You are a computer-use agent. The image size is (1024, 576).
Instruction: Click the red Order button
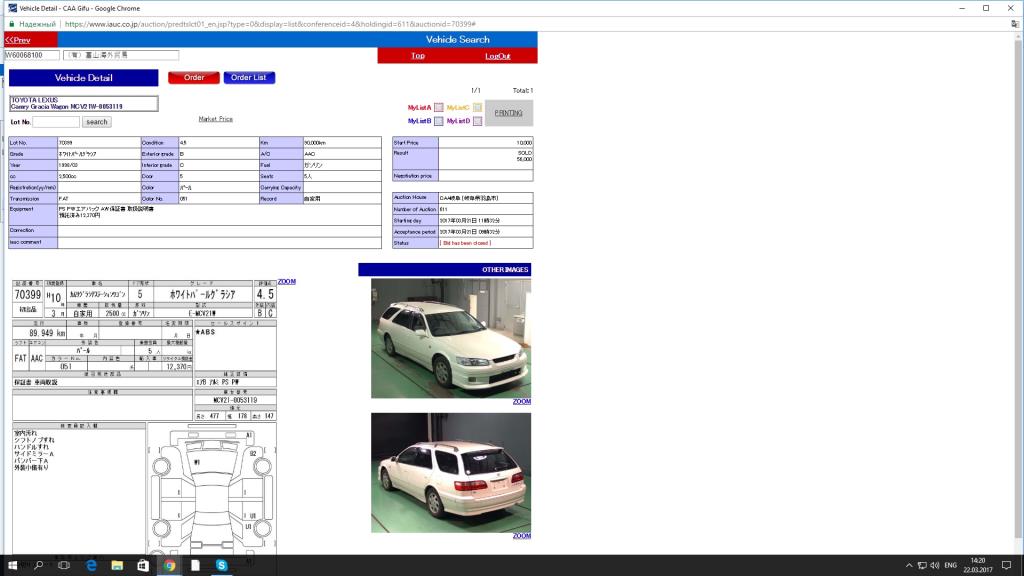pos(194,78)
